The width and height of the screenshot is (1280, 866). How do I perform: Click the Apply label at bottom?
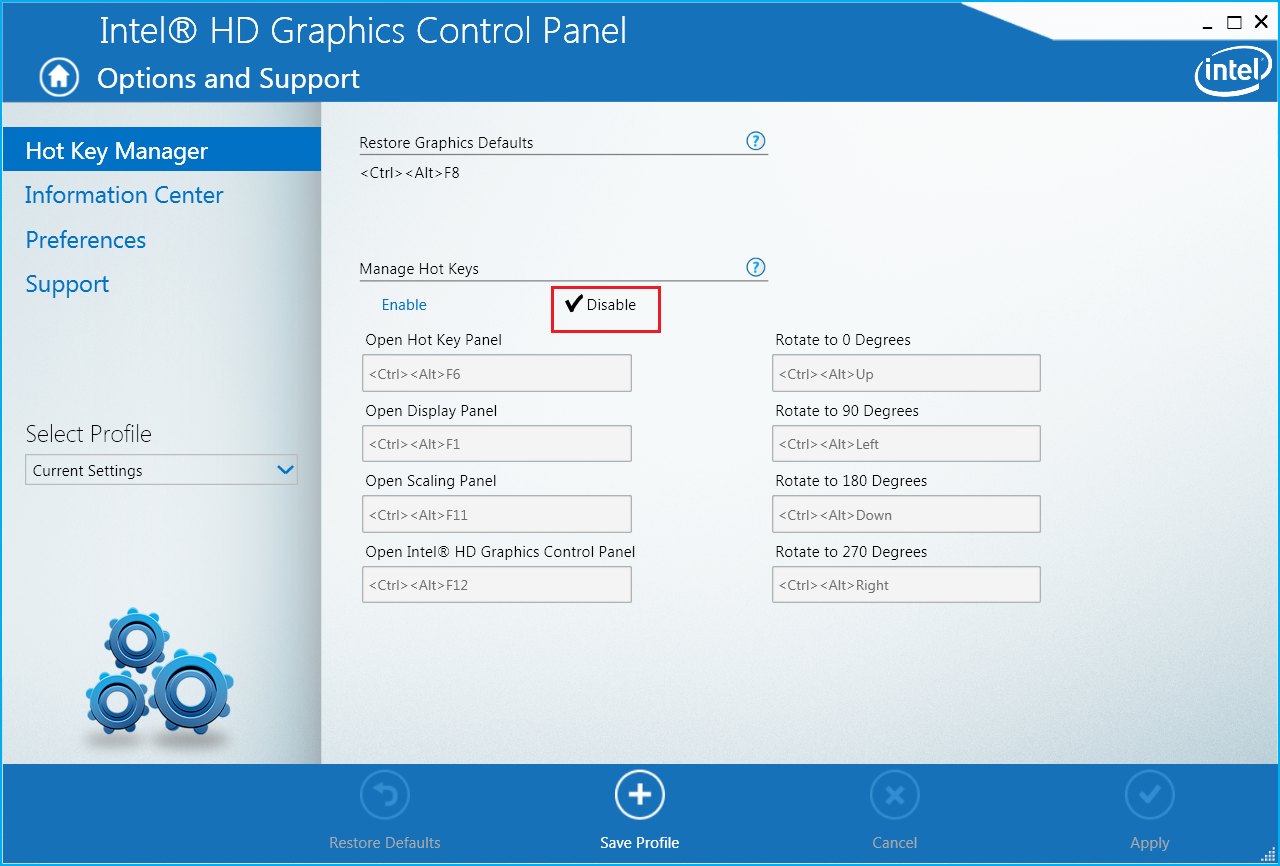[1150, 843]
